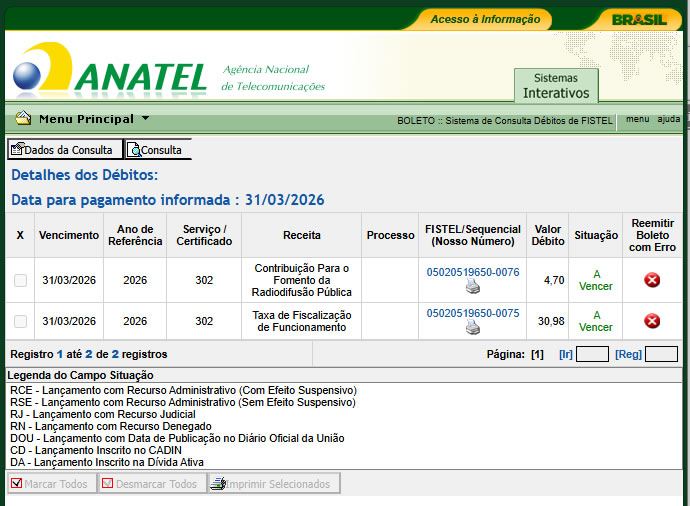This screenshot has width=690, height=506.
Task: Open the FISTEL number 05020519650-0076 link
Action: [x=473, y=272]
